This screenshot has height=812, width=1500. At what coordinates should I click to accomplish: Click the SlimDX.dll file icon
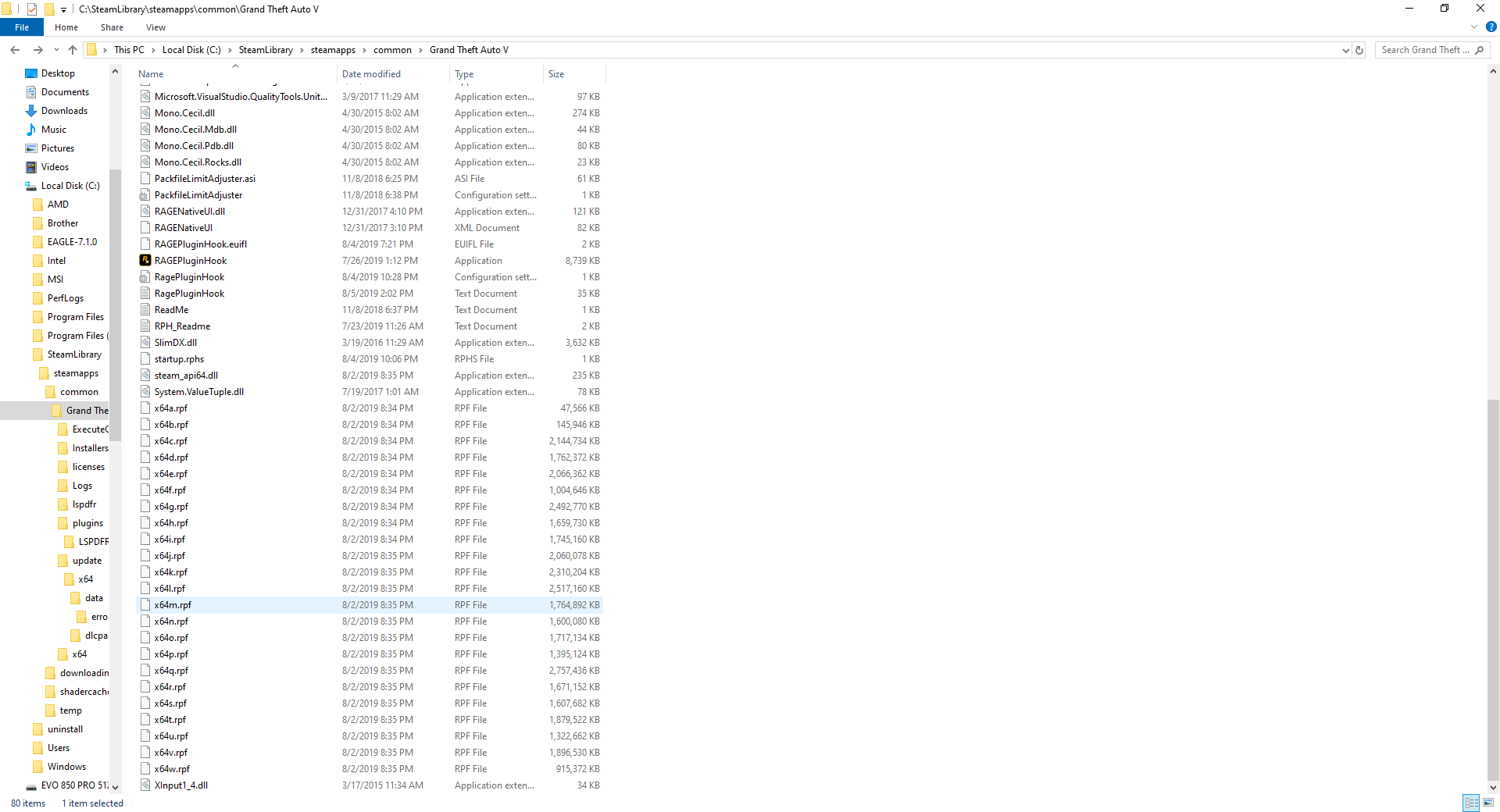pyautogui.click(x=145, y=342)
